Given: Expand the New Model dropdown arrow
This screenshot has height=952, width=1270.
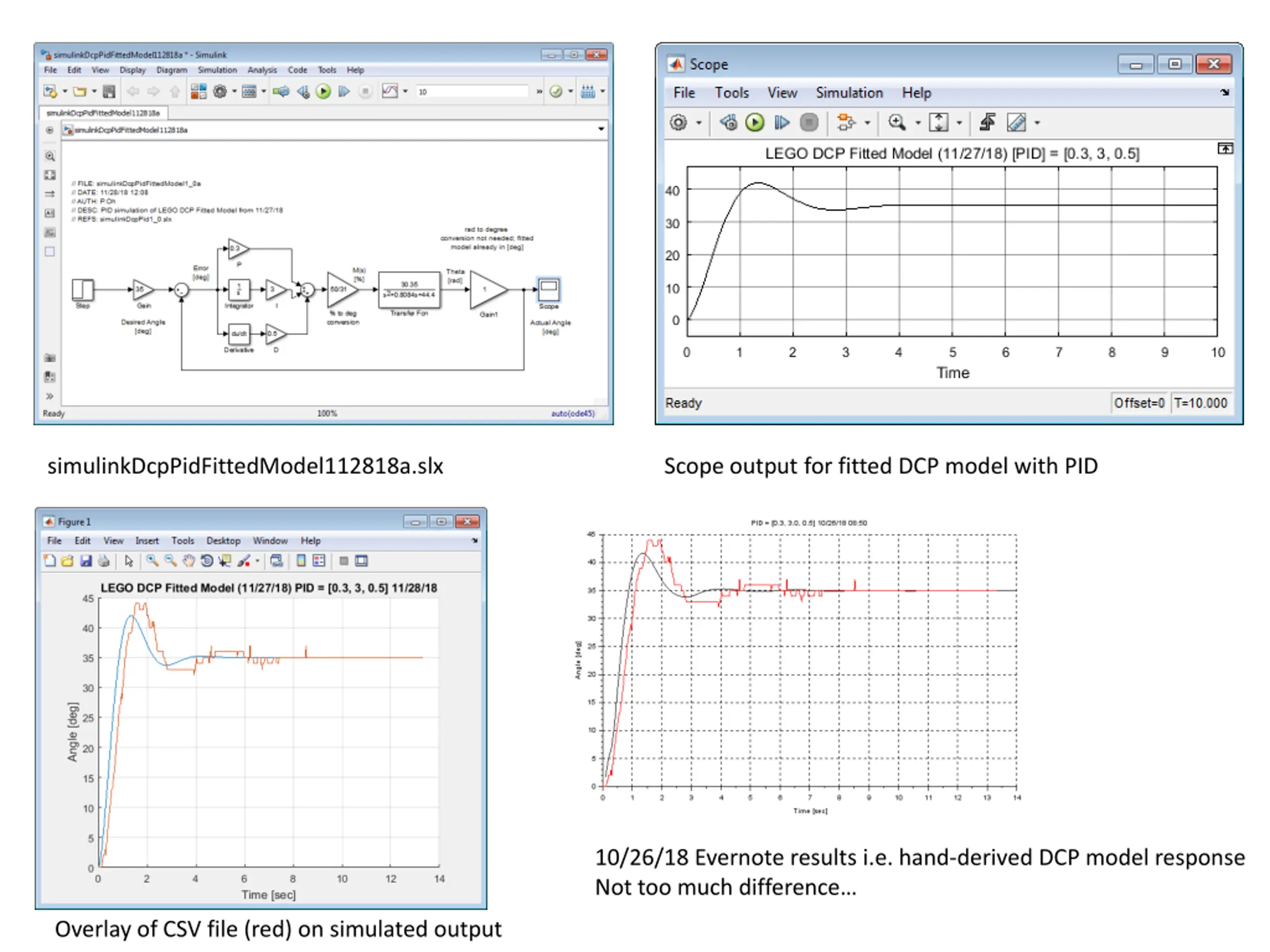Looking at the screenshot, I should [x=65, y=91].
